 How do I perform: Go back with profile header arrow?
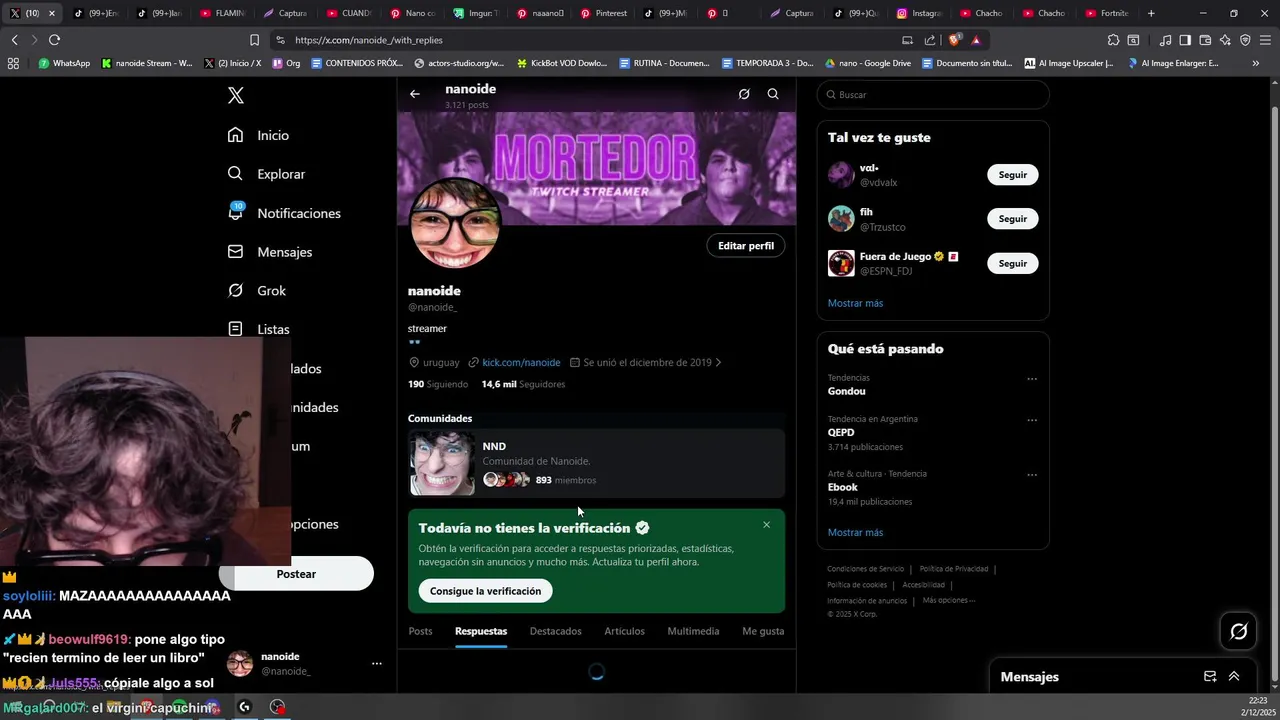tap(415, 94)
